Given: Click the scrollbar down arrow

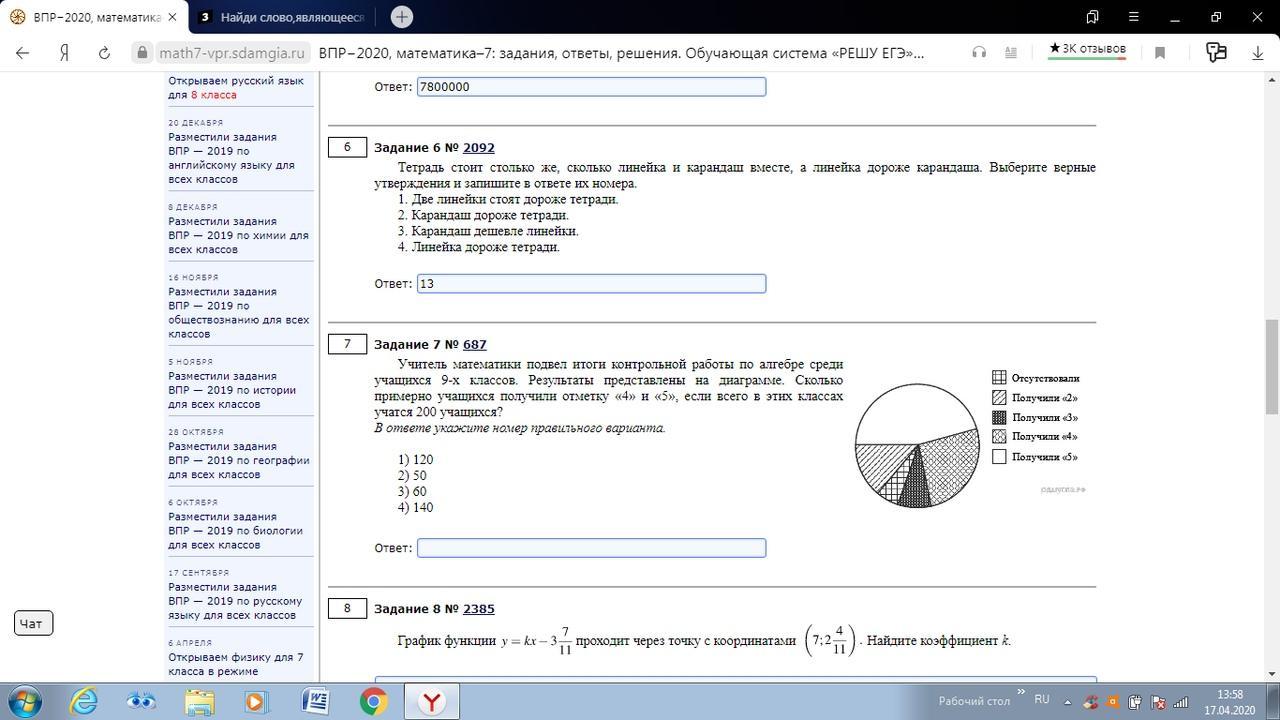Looking at the screenshot, I should click(1272, 674).
